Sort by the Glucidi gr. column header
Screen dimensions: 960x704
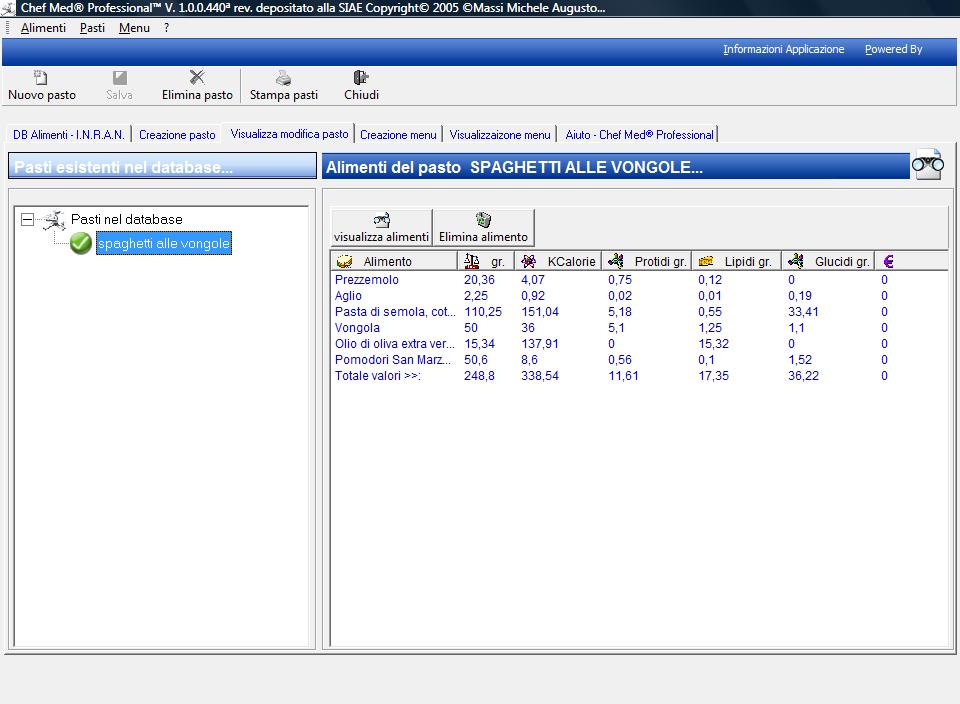click(828, 261)
